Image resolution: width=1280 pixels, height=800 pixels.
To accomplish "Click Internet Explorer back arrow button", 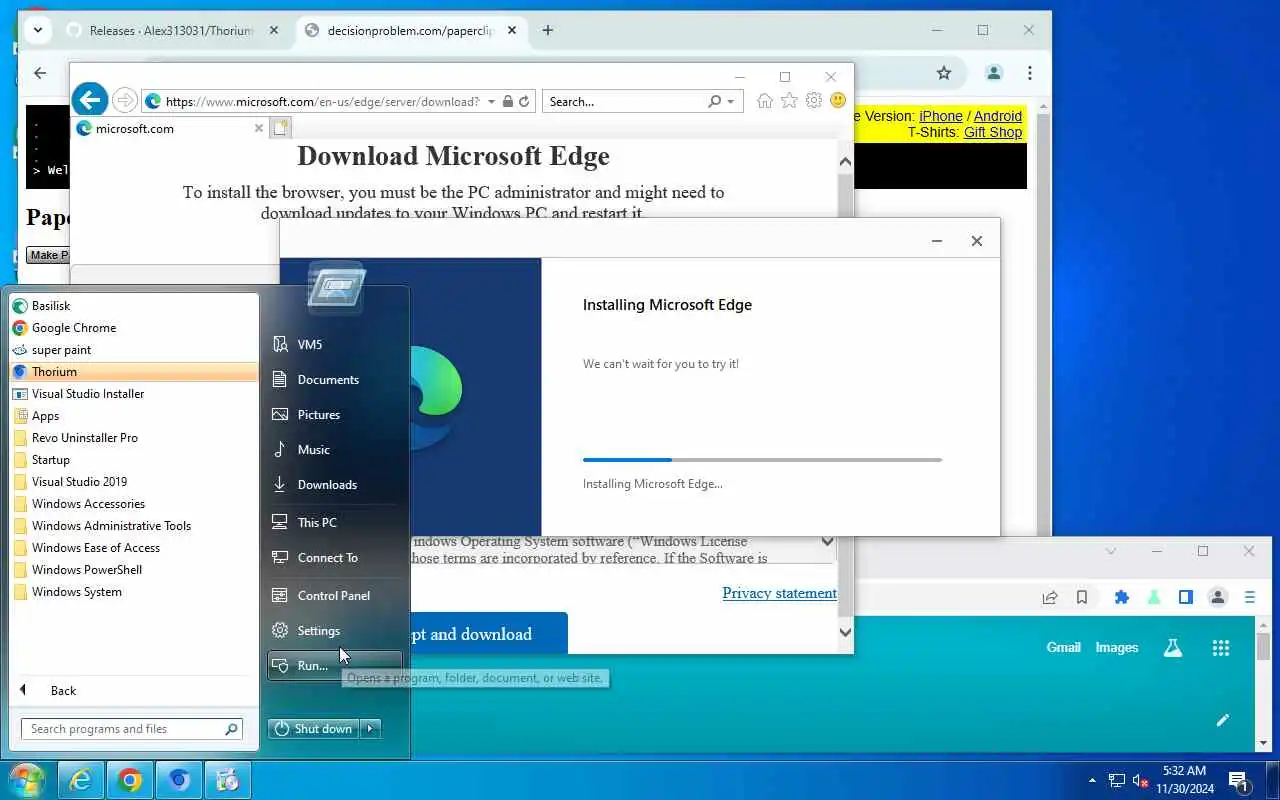I will pos(90,99).
